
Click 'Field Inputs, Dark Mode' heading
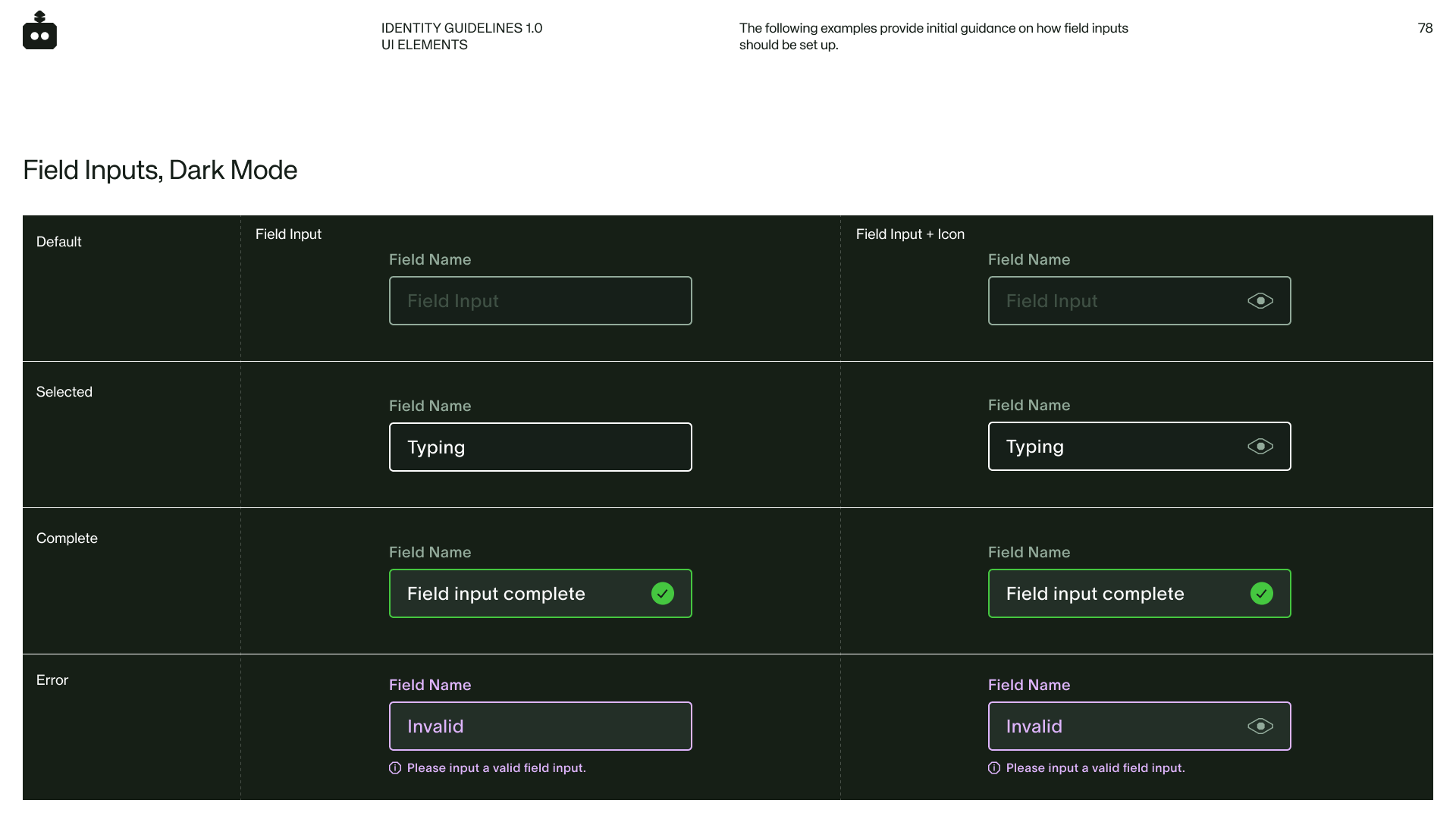click(x=160, y=170)
